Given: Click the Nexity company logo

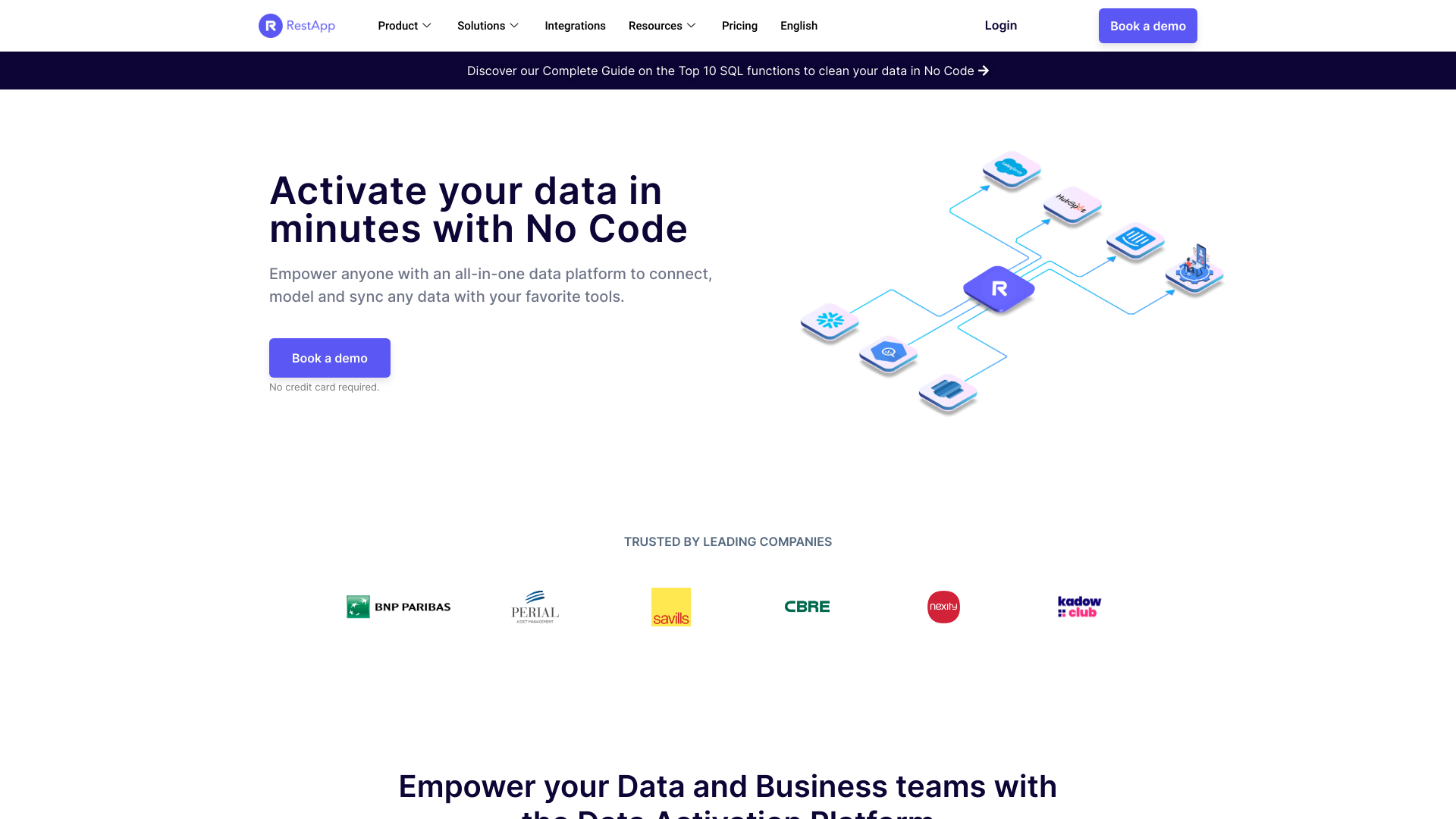Looking at the screenshot, I should [x=943, y=607].
